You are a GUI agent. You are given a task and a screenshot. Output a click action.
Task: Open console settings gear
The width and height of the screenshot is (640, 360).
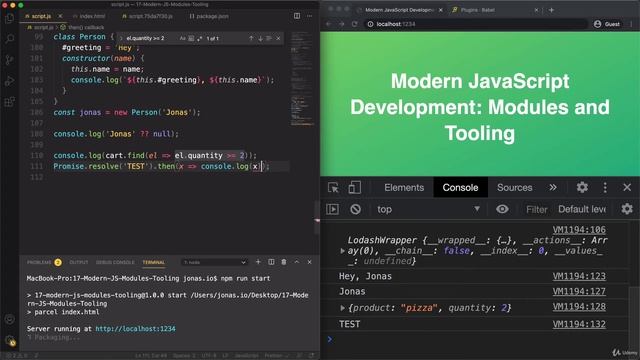click(627, 209)
